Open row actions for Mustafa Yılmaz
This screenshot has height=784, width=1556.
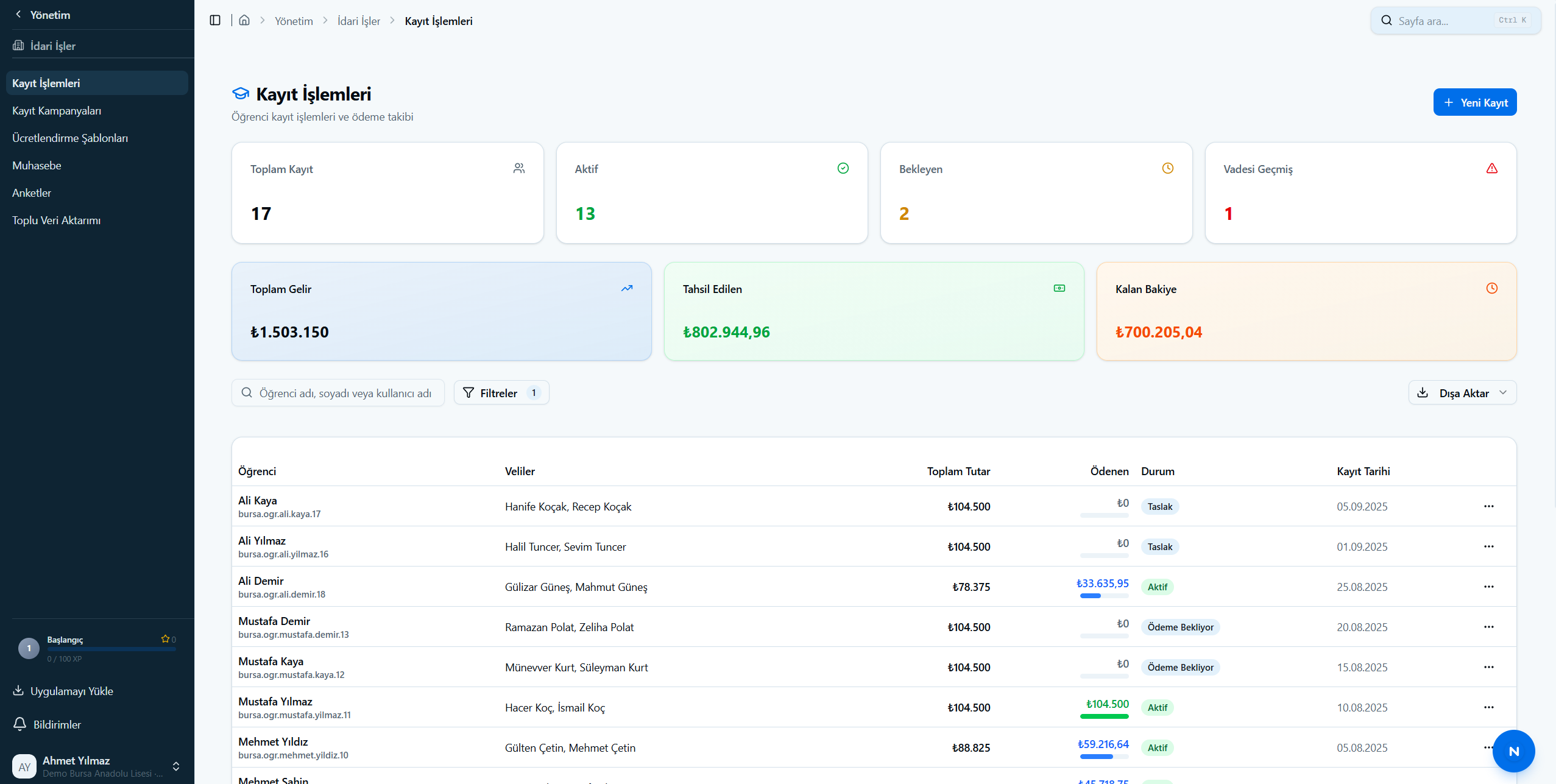[1488, 707]
